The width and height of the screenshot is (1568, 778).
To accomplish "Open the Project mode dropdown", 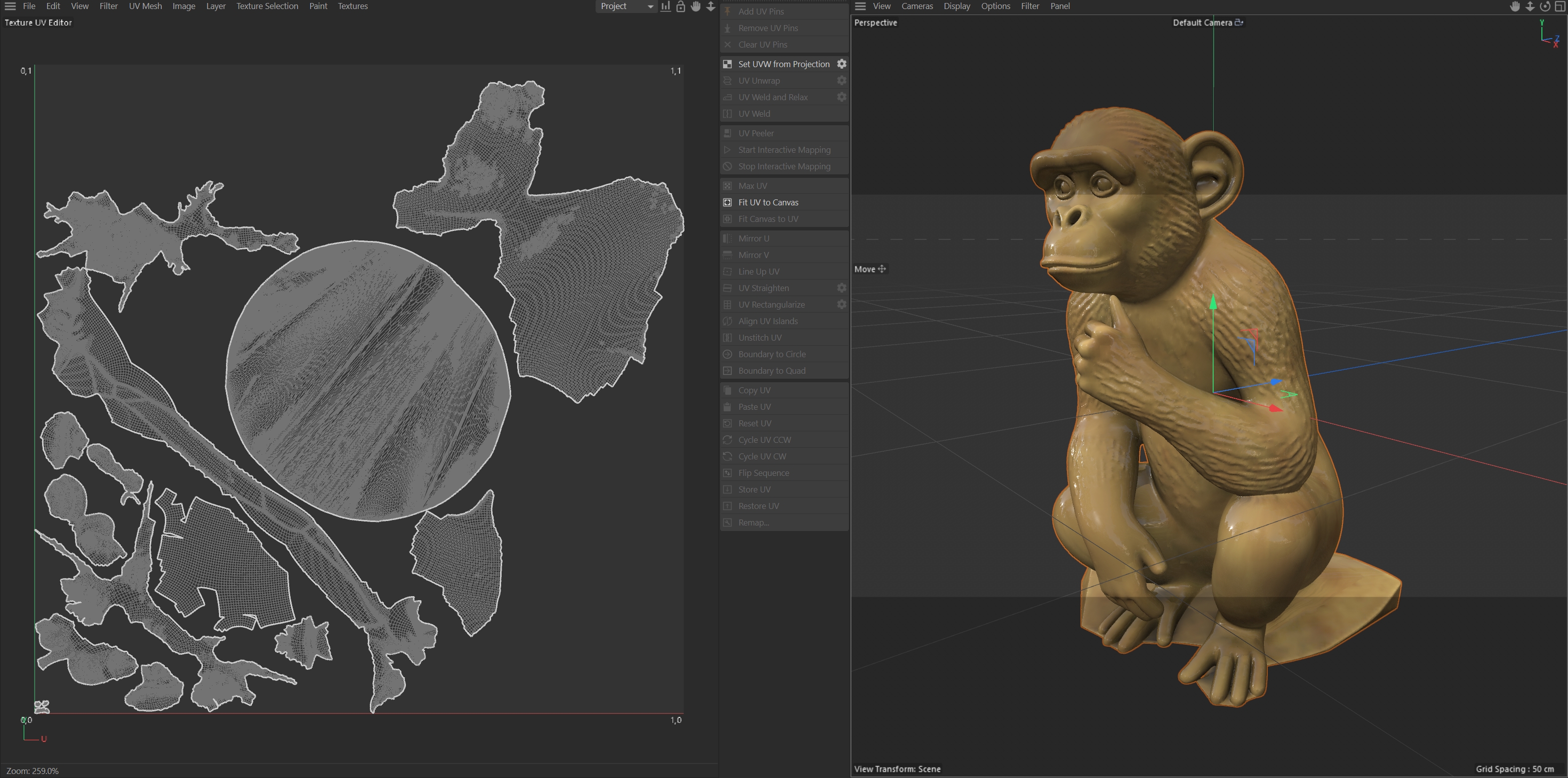I will click(x=626, y=6).
